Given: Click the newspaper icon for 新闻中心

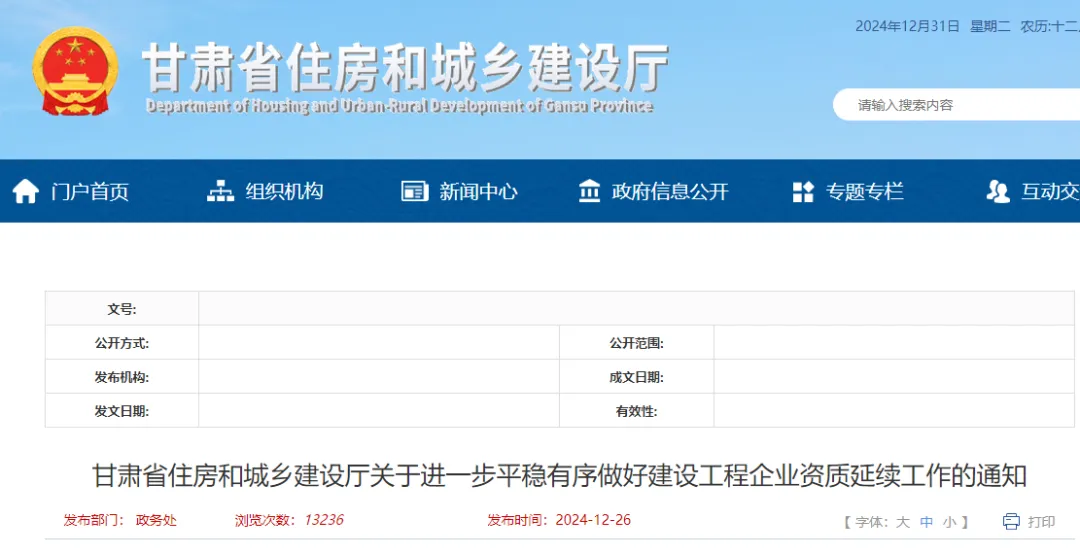Looking at the screenshot, I should pyautogui.click(x=414, y=191).
